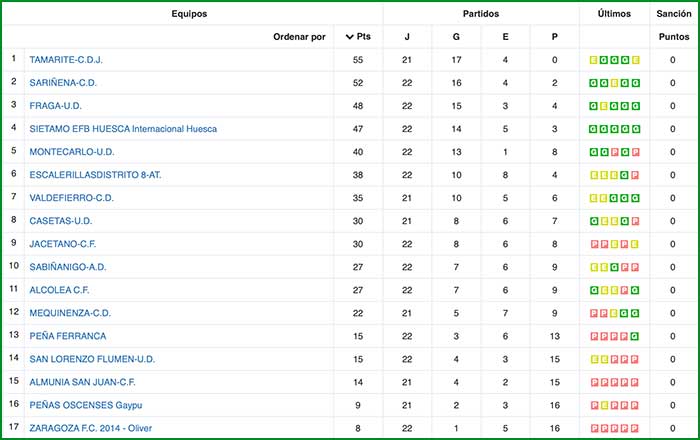Click first yellow result badge in Tamarite row
Image resolution: width=700 pixels, height=440 pixels.
[594, 60]
